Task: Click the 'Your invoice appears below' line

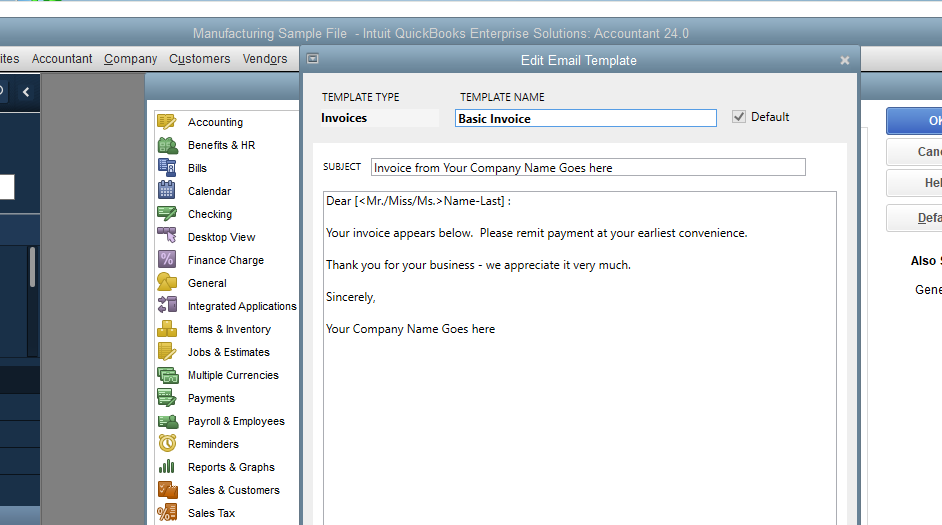Action: coord(536,233)
